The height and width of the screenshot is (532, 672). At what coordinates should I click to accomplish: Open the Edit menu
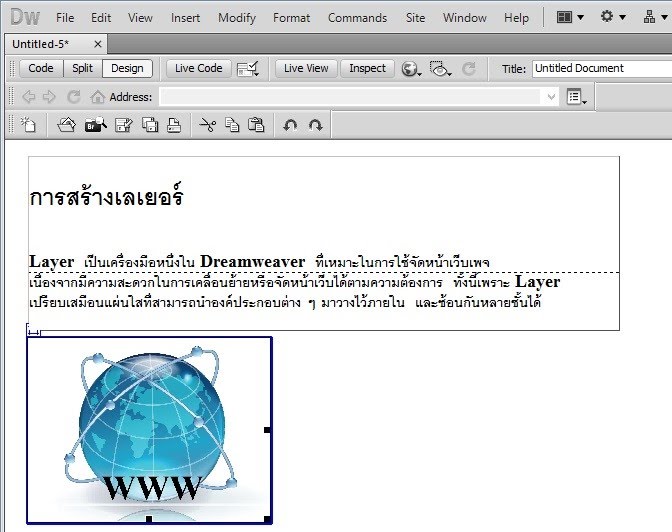coord(101,18)
